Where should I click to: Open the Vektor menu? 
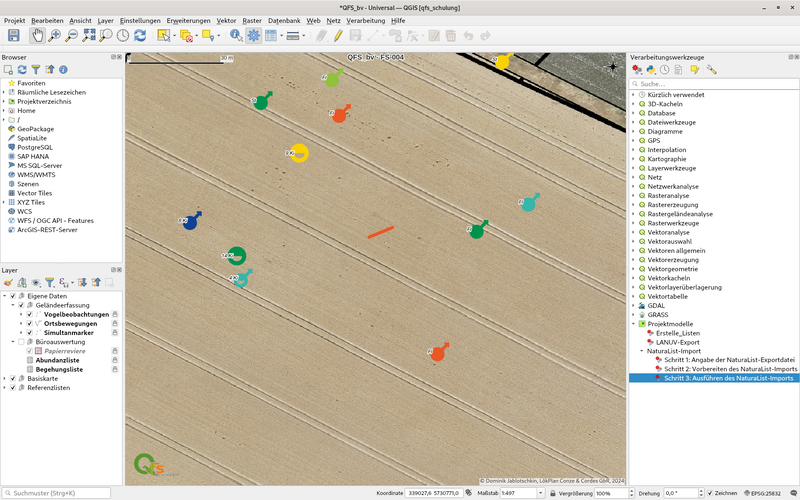point(226,20)
